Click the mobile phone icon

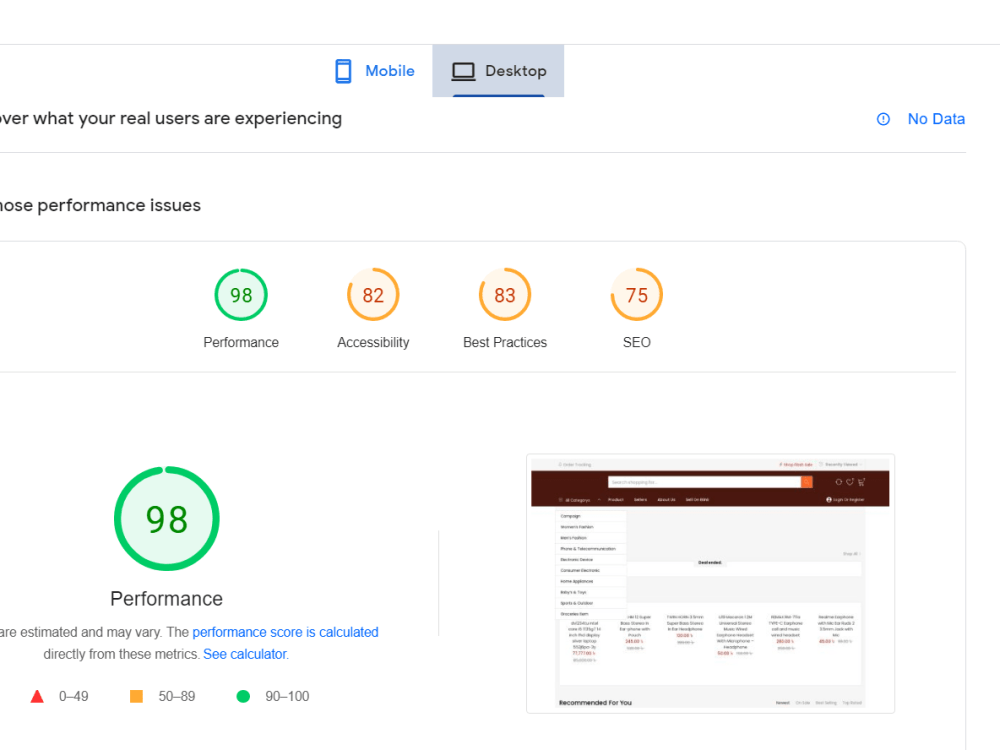(x=343, y=71)
